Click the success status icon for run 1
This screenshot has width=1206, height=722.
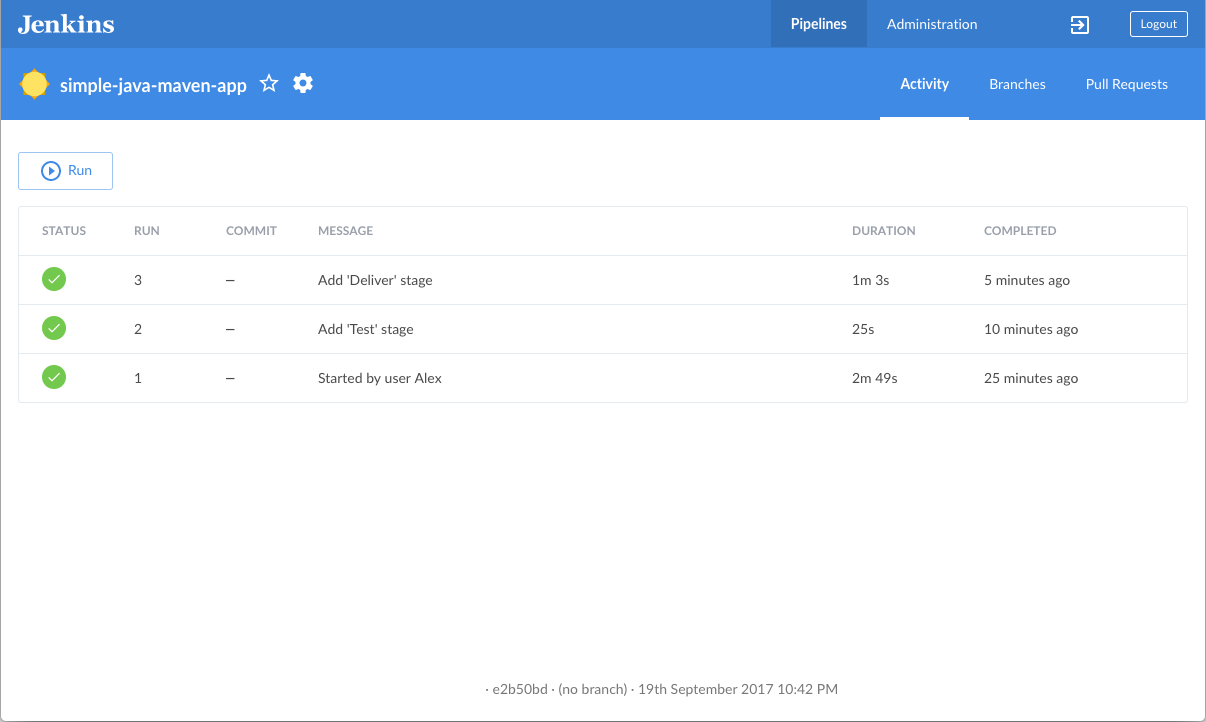tap(54, 378)
